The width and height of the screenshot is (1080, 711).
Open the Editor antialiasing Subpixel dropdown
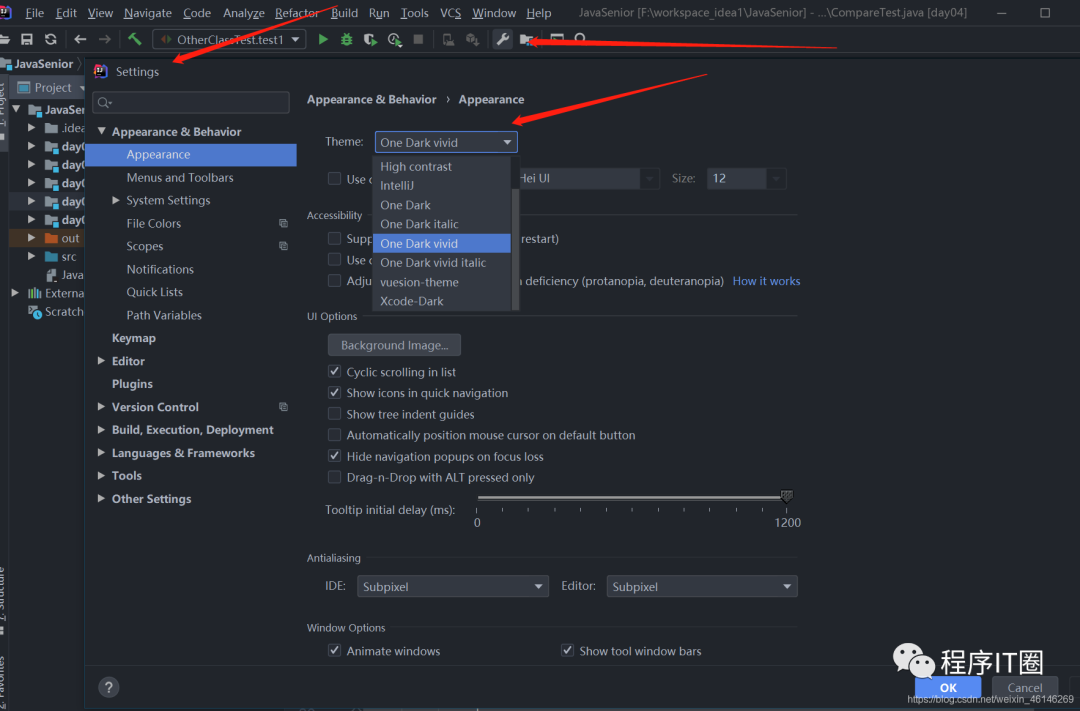click(x=702, y=586)
